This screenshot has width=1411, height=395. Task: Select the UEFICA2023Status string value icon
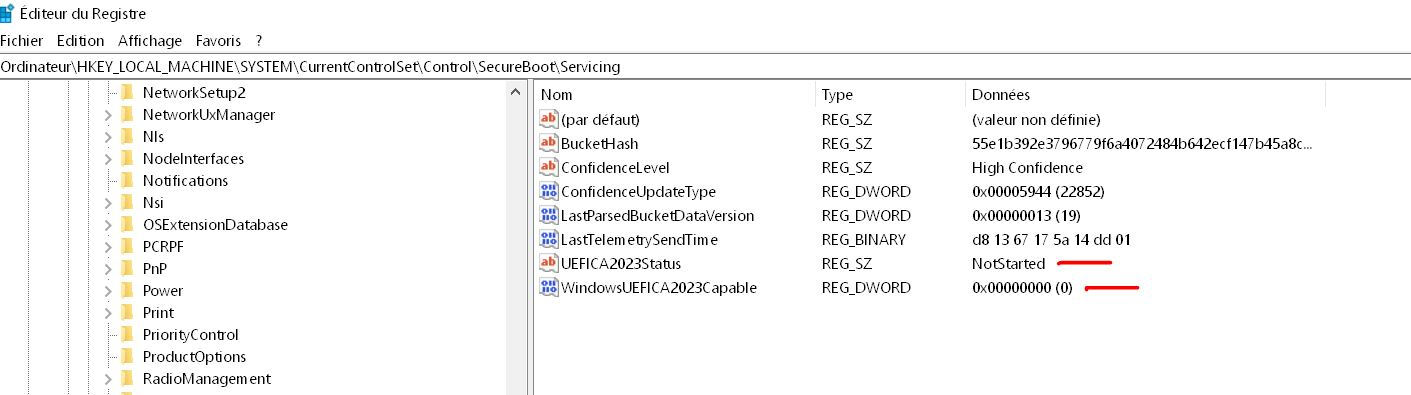point(548,263)
